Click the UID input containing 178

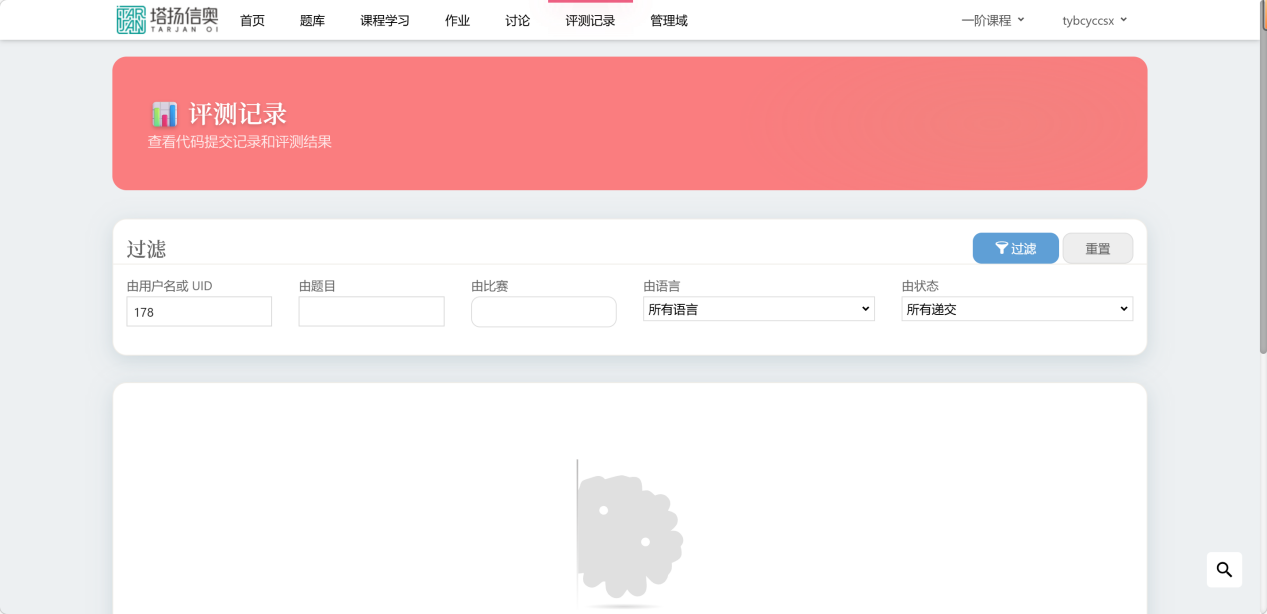tap(198, 311)
